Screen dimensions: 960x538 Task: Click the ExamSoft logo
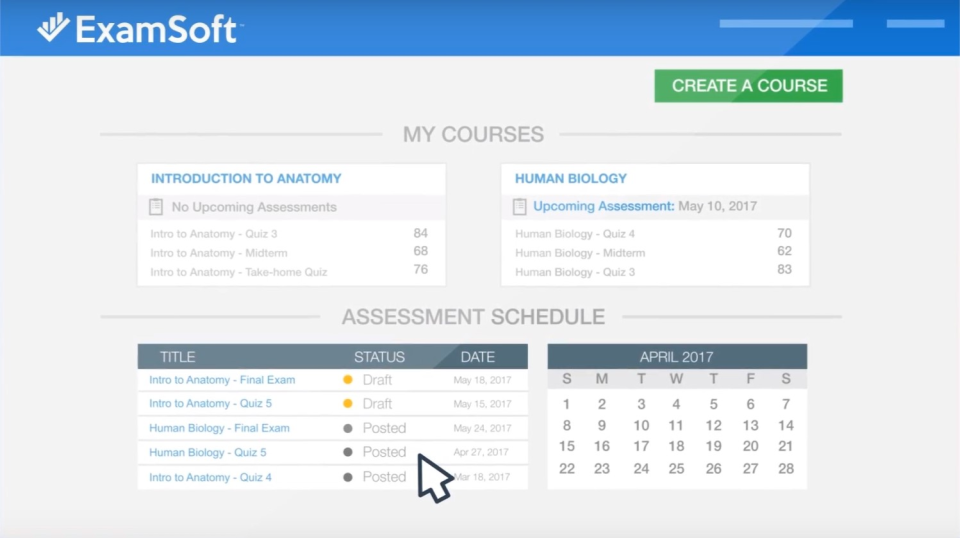click(x=140, y=29)
